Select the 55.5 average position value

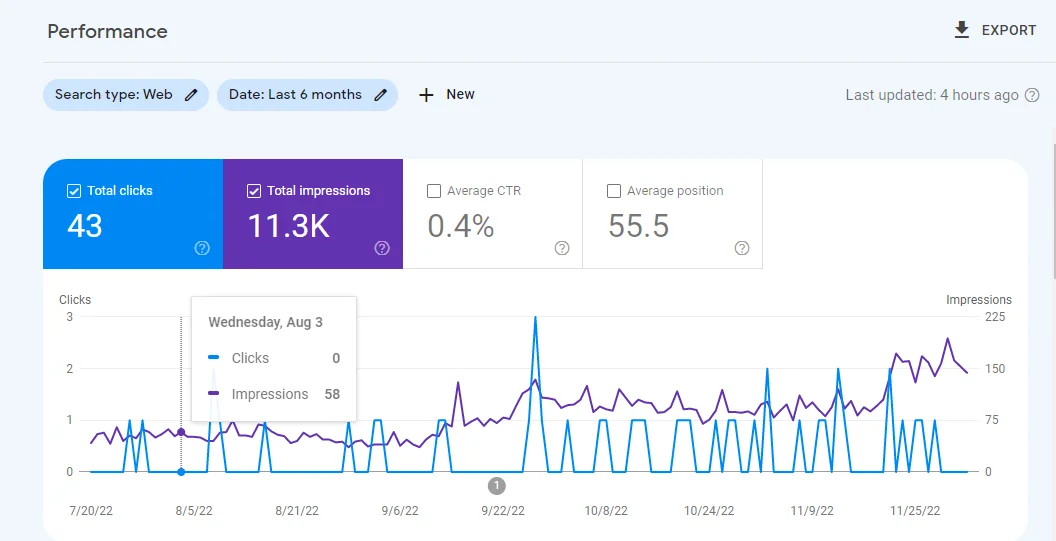click(638, 226)
